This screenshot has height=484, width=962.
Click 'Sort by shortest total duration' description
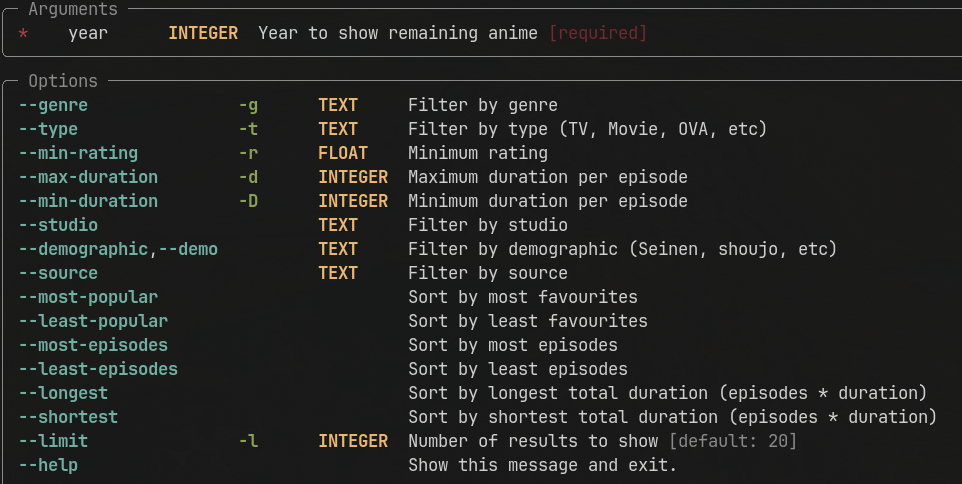(672, 417)
